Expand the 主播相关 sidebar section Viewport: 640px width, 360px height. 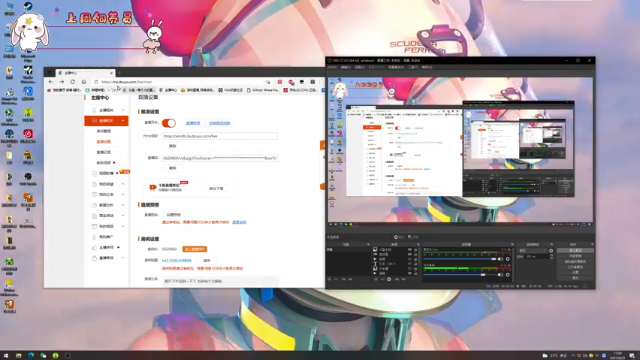click(x=106, y=110)
